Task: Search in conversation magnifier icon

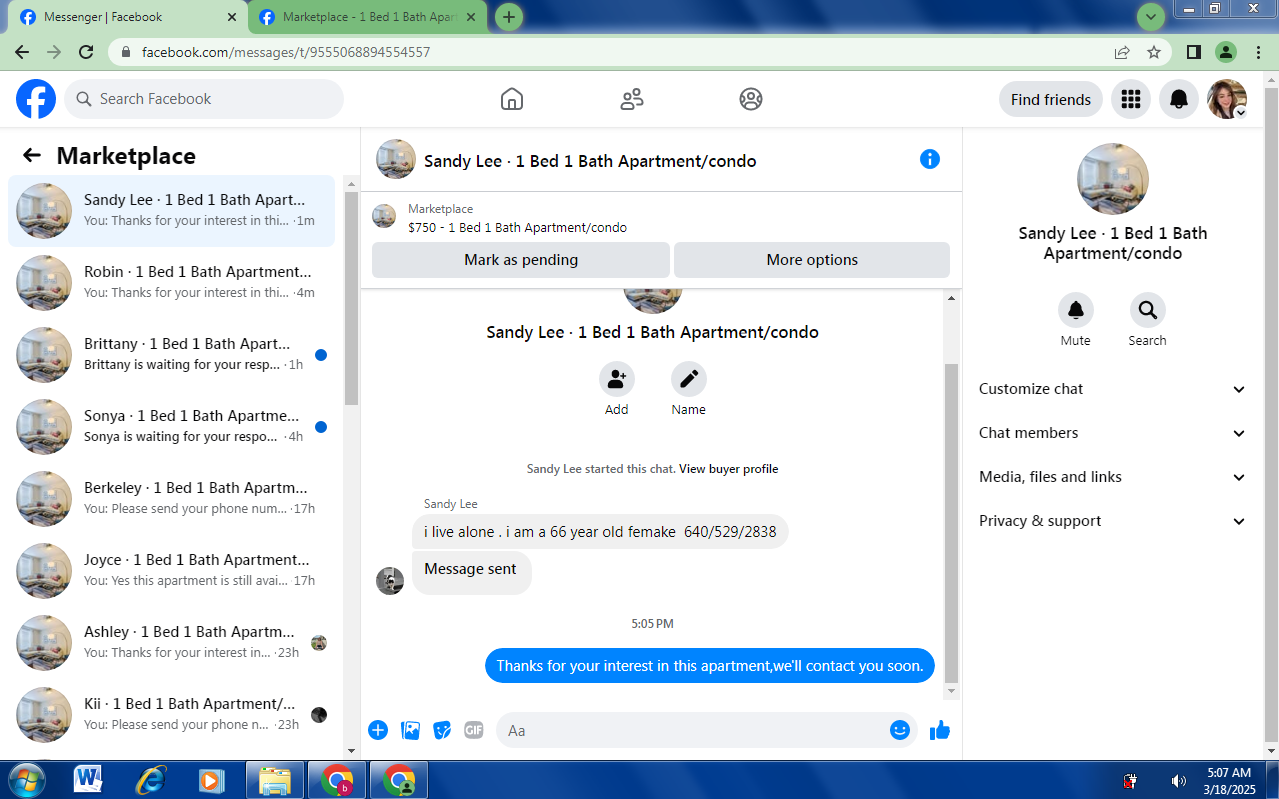Action: pyautogui.click(x=1147, y=310)
